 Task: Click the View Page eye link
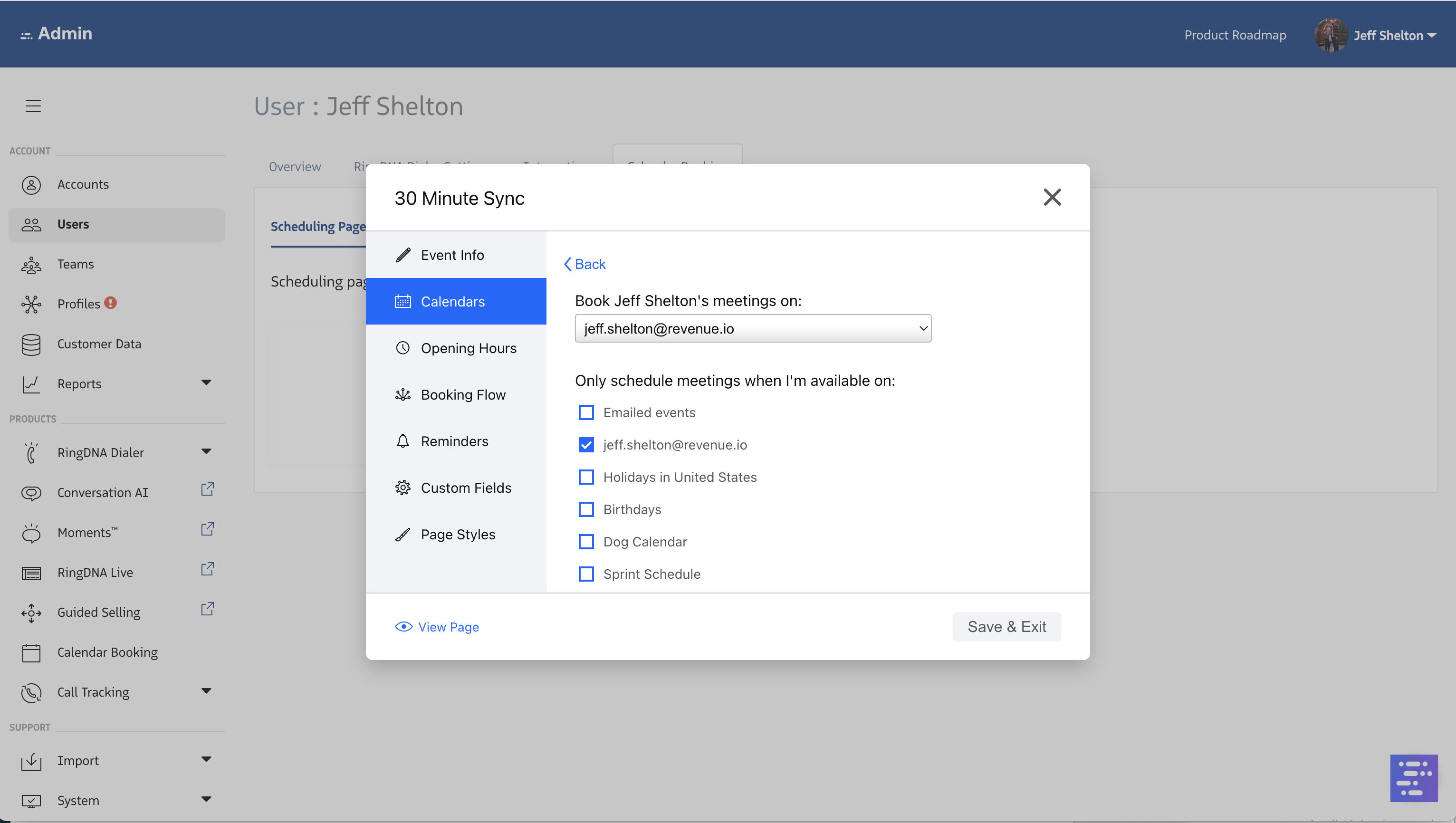(437, 627)
